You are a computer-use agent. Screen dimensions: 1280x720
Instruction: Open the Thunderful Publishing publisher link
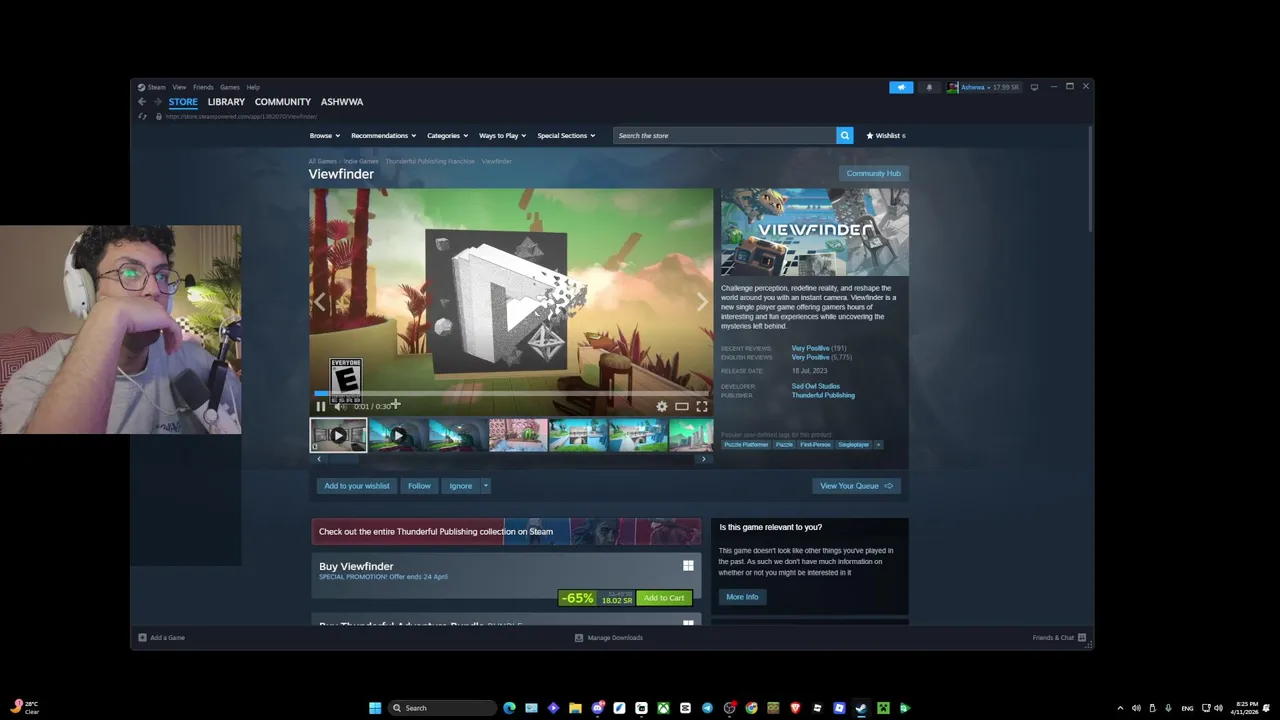pos(823,395)
